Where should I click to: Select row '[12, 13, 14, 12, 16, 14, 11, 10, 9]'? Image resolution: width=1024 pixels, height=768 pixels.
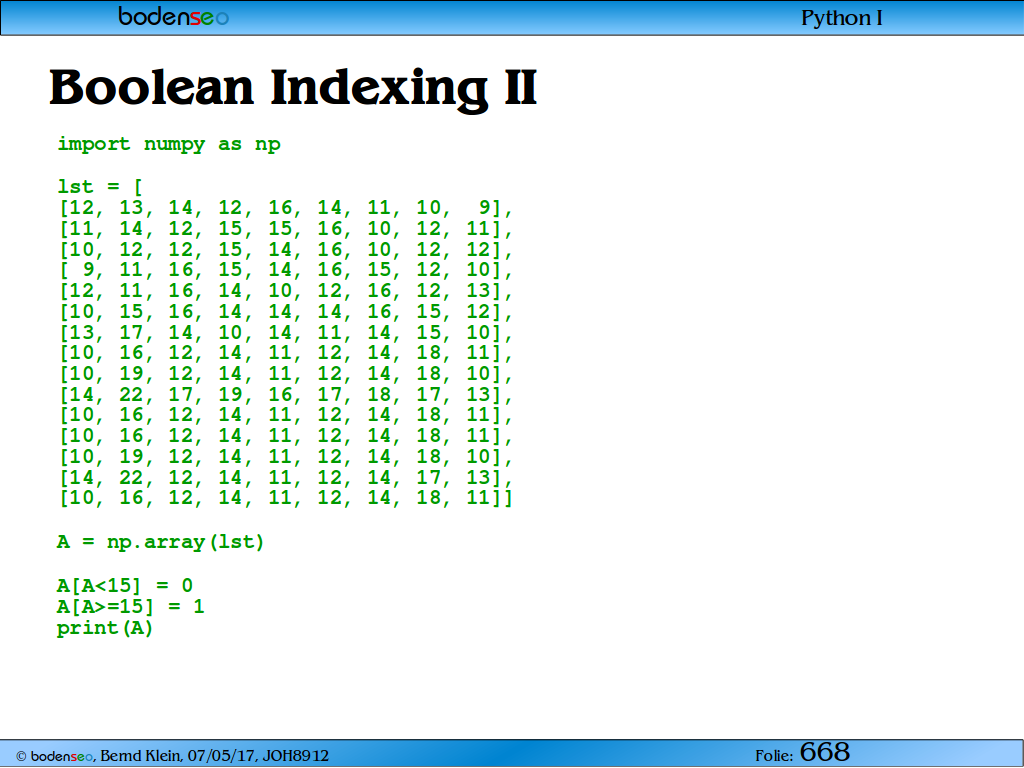pyautogui.click(x=286, y=208)
